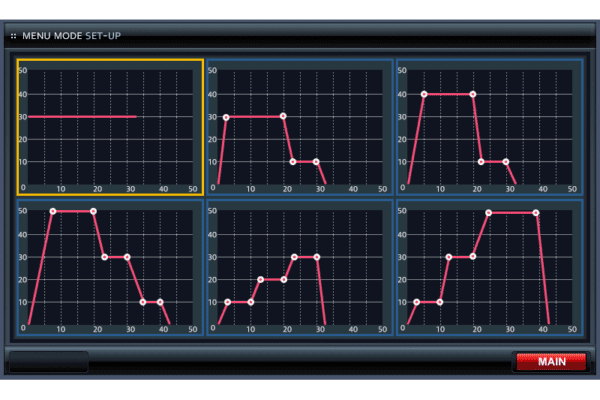Click last node at 50 in bottom-right graph
This screenshot has width=600, height=400.
pyautogui.click(x=537, y=212)
